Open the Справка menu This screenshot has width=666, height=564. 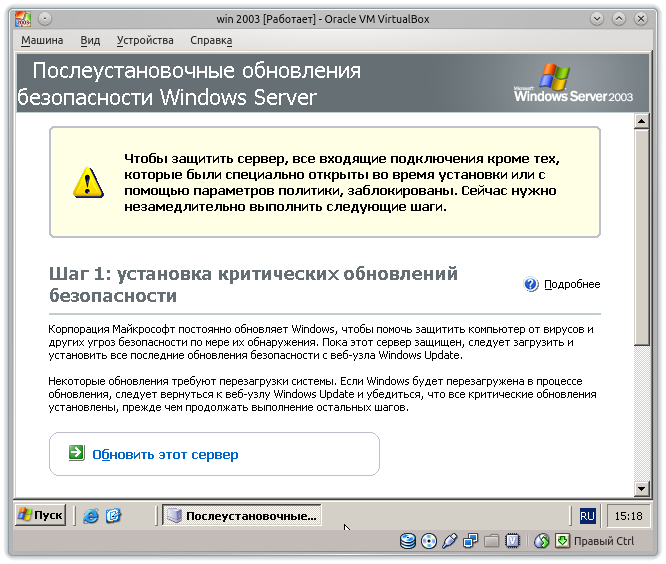pos(211,40)
